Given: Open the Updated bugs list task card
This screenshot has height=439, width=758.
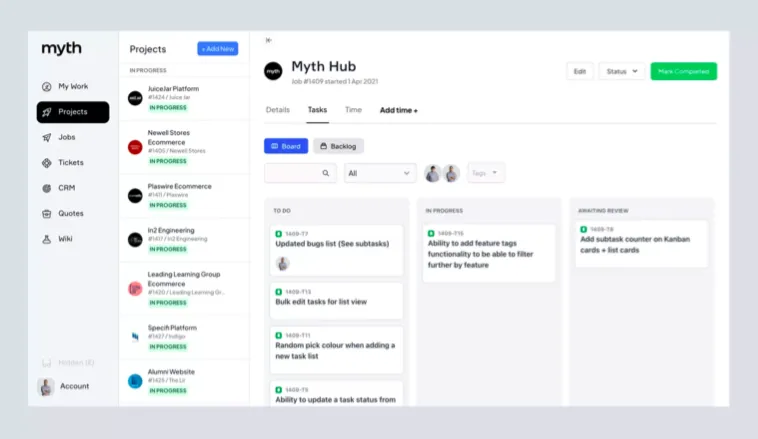Looking at the screenshot, I should [x=336, y=250].
